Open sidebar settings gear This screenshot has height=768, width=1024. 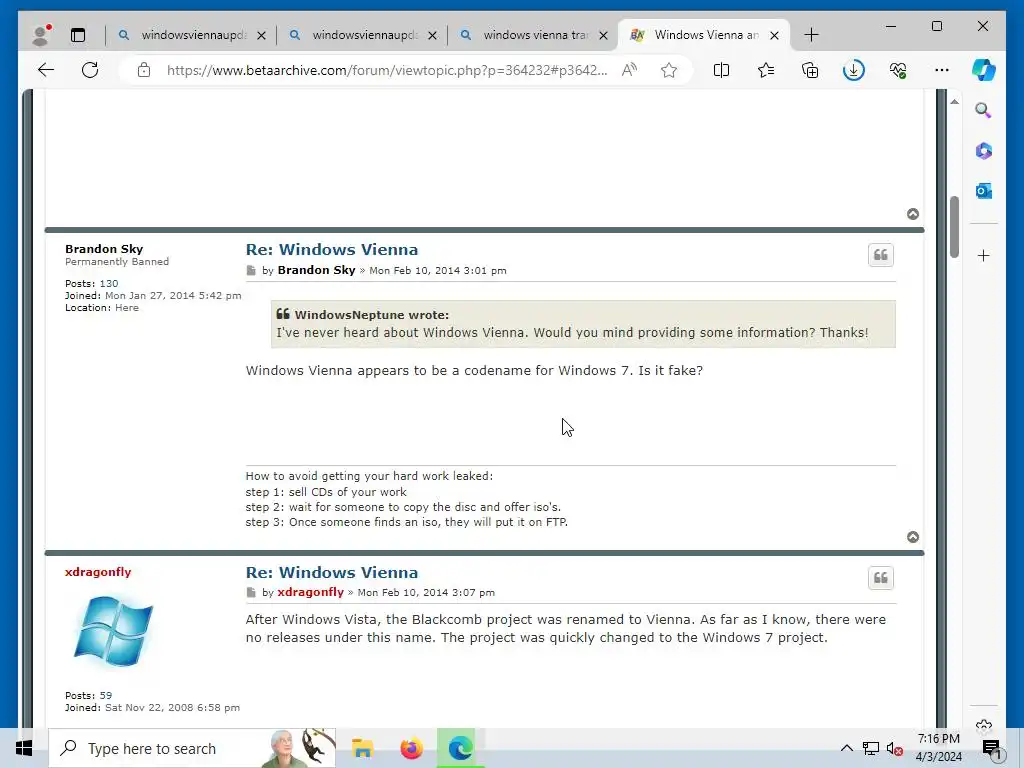click(984, 725)
